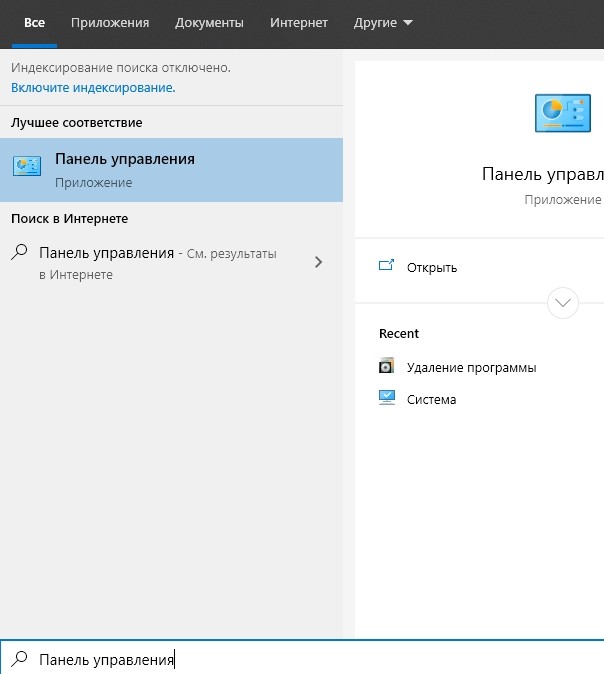The height and width of the screenshot is (674, 604).
Task: Click Включите индексирование link
Action: coord(93,88)
